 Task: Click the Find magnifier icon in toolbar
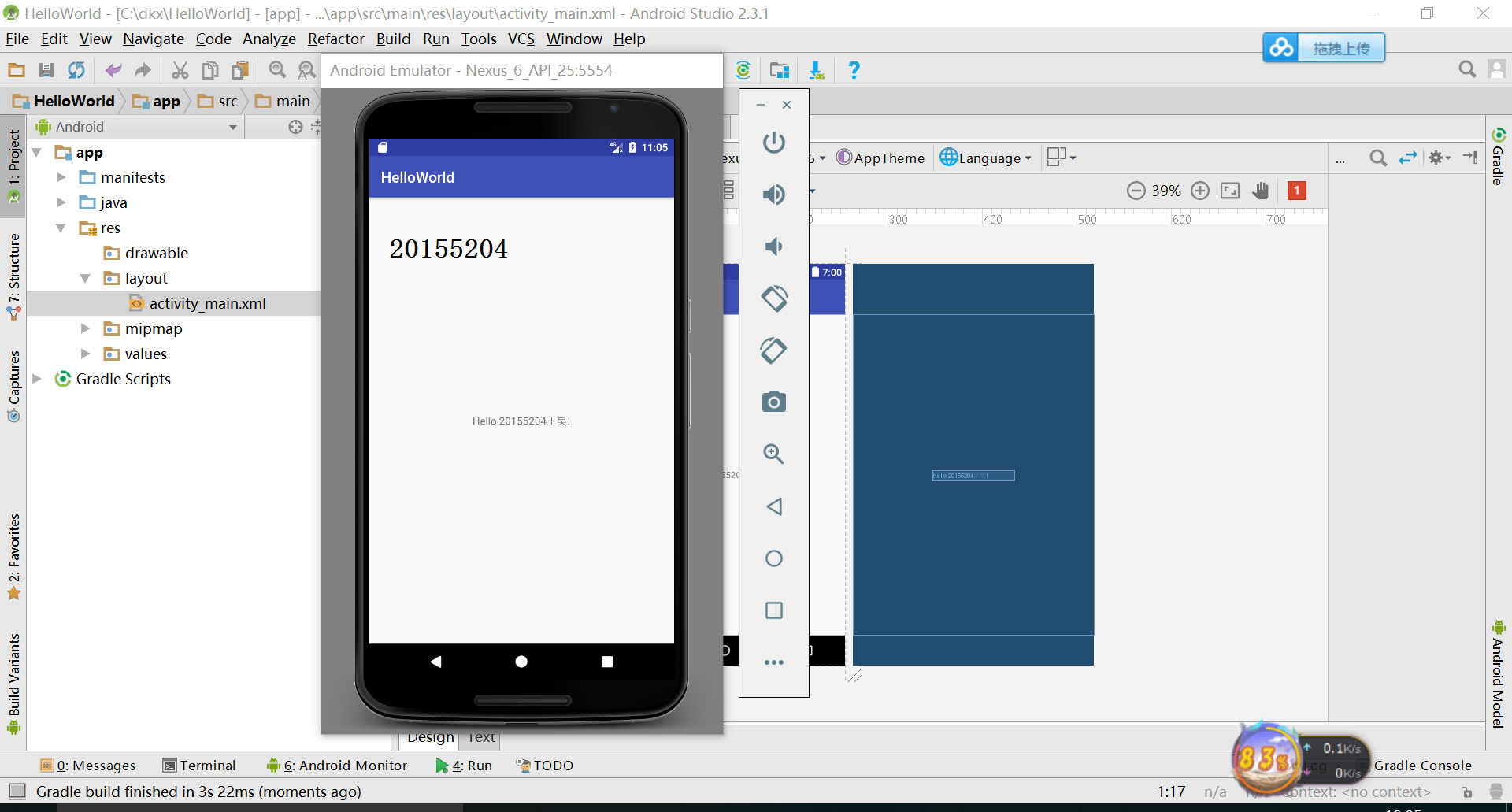(277, 70)
